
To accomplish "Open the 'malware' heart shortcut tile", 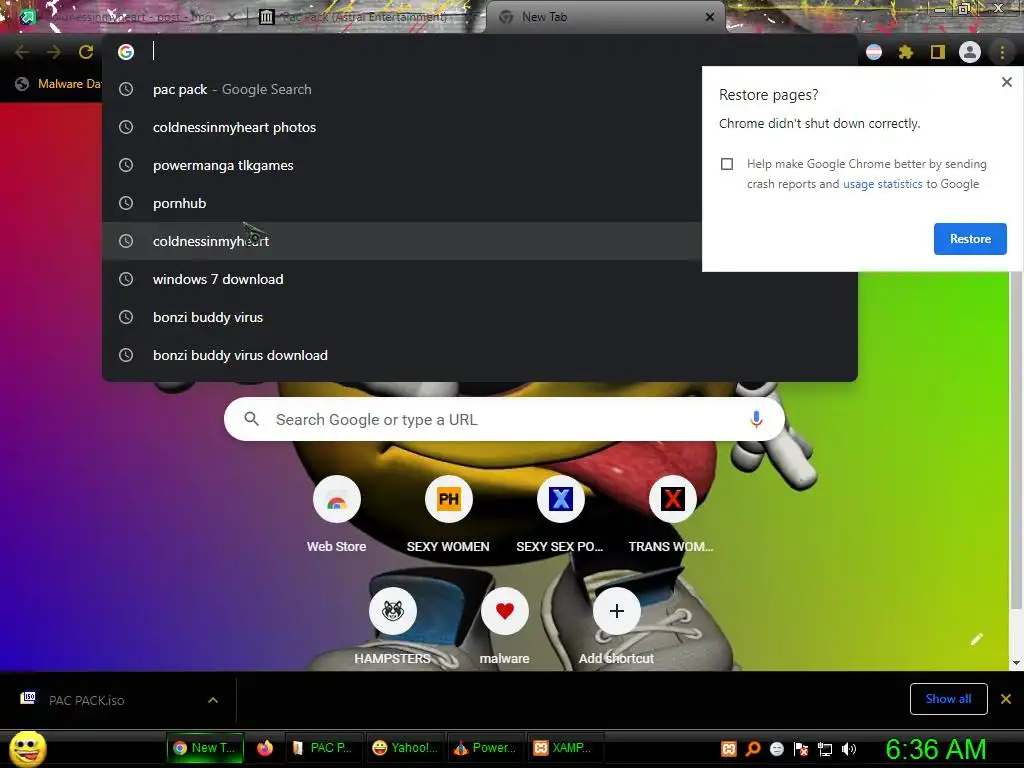I will 504,628.
